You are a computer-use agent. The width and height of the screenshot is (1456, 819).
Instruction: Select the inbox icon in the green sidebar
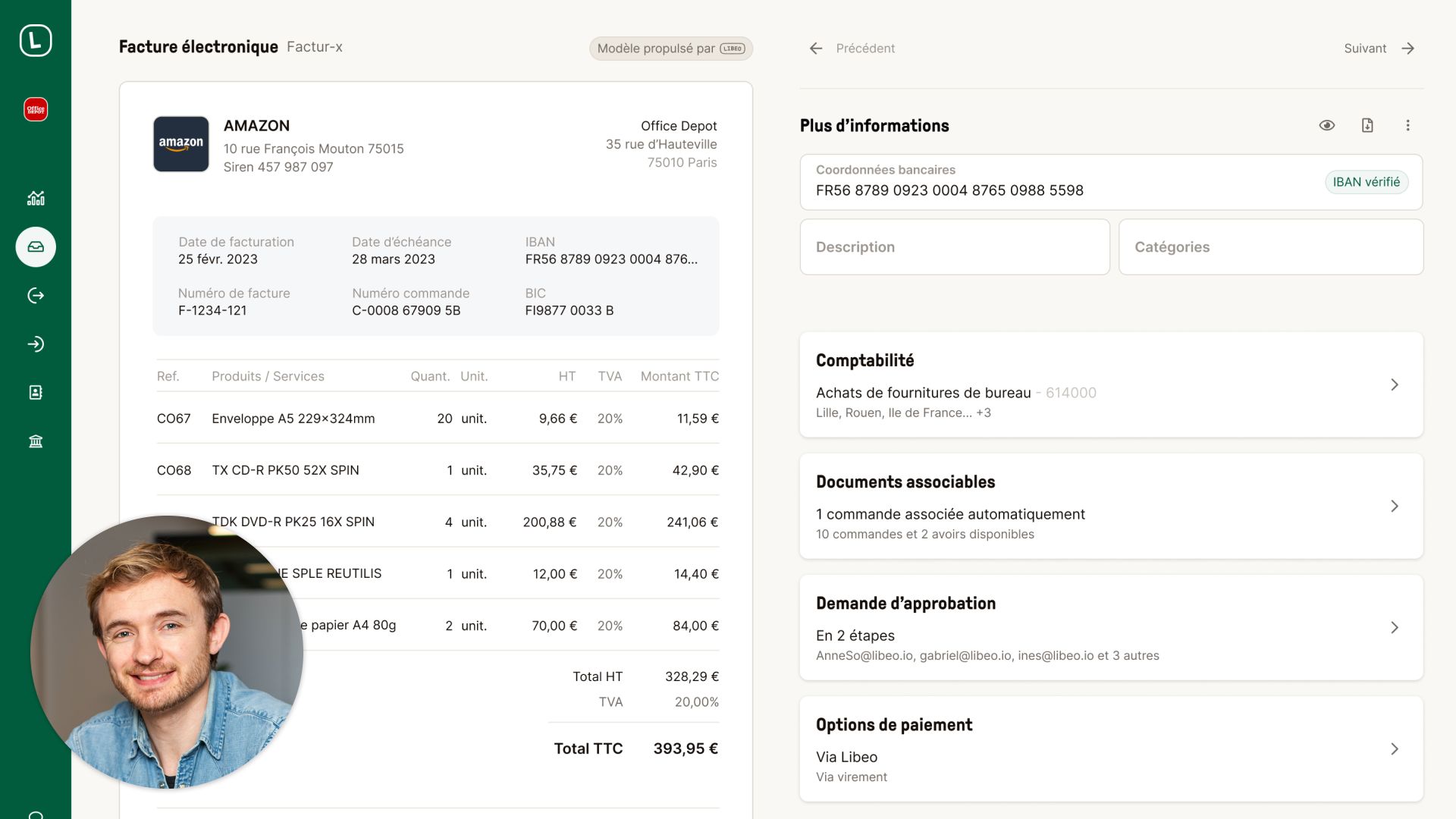[x=36, y=246]
